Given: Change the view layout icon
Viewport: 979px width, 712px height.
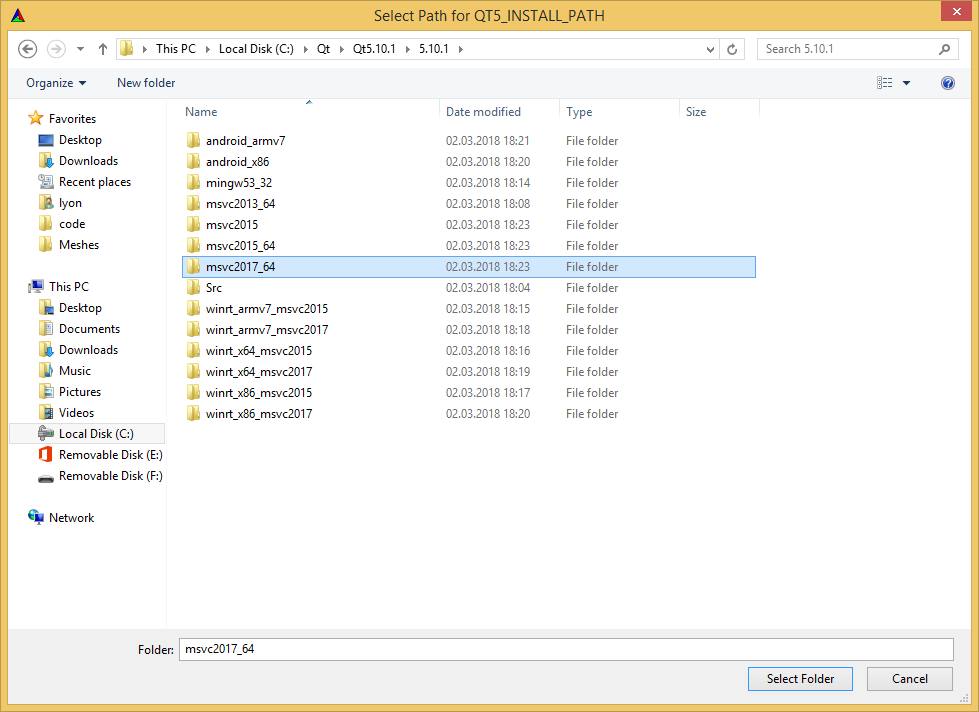Looking at the screenshot, I should click(x=884, y=83).
